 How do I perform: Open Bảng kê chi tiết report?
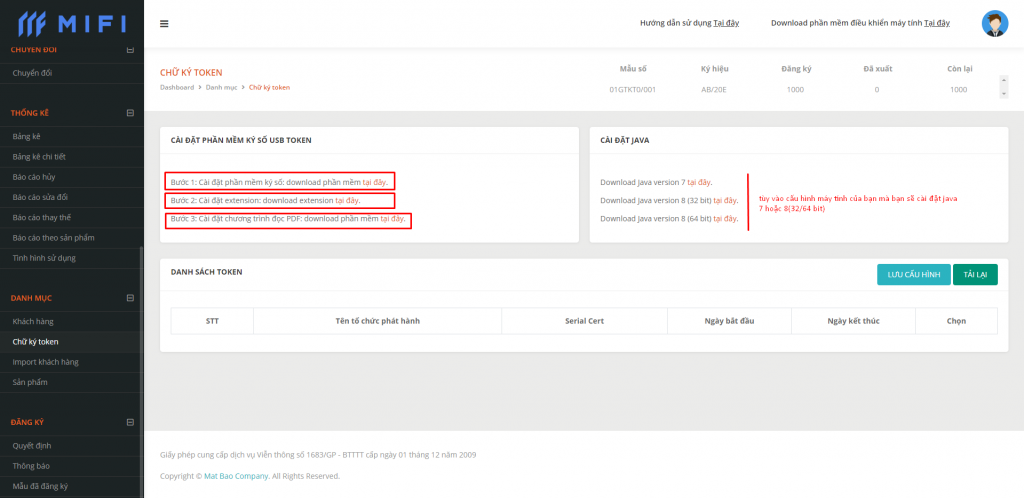(x=39, y=157)
